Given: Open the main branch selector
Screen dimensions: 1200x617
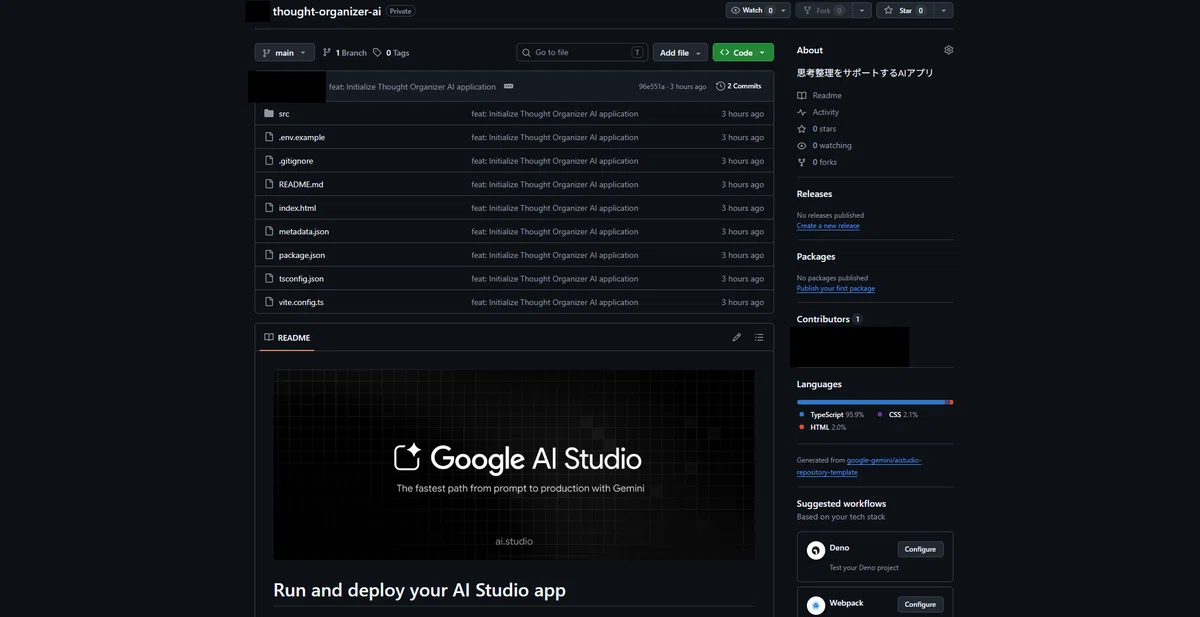Looking at the screenshot, I should click(285, 53).
